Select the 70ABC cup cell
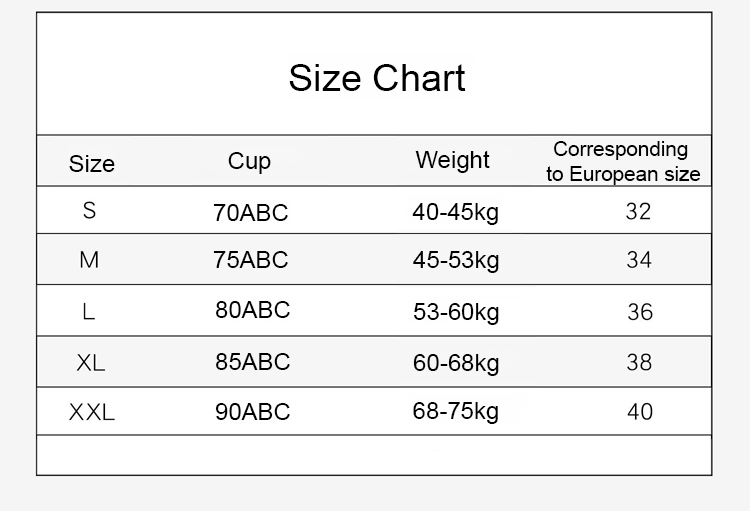The height and width of the screenshot is (511, 750). 250,212
